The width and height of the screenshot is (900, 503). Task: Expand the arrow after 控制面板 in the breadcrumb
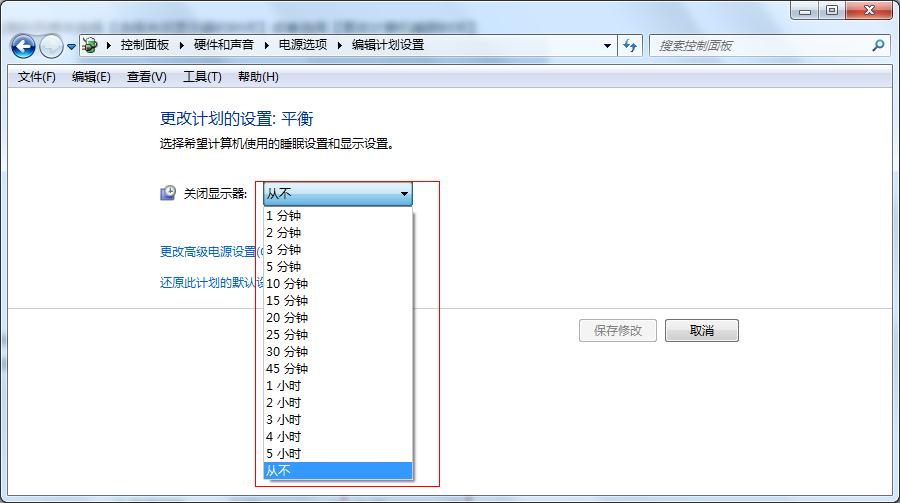[181, 45]
